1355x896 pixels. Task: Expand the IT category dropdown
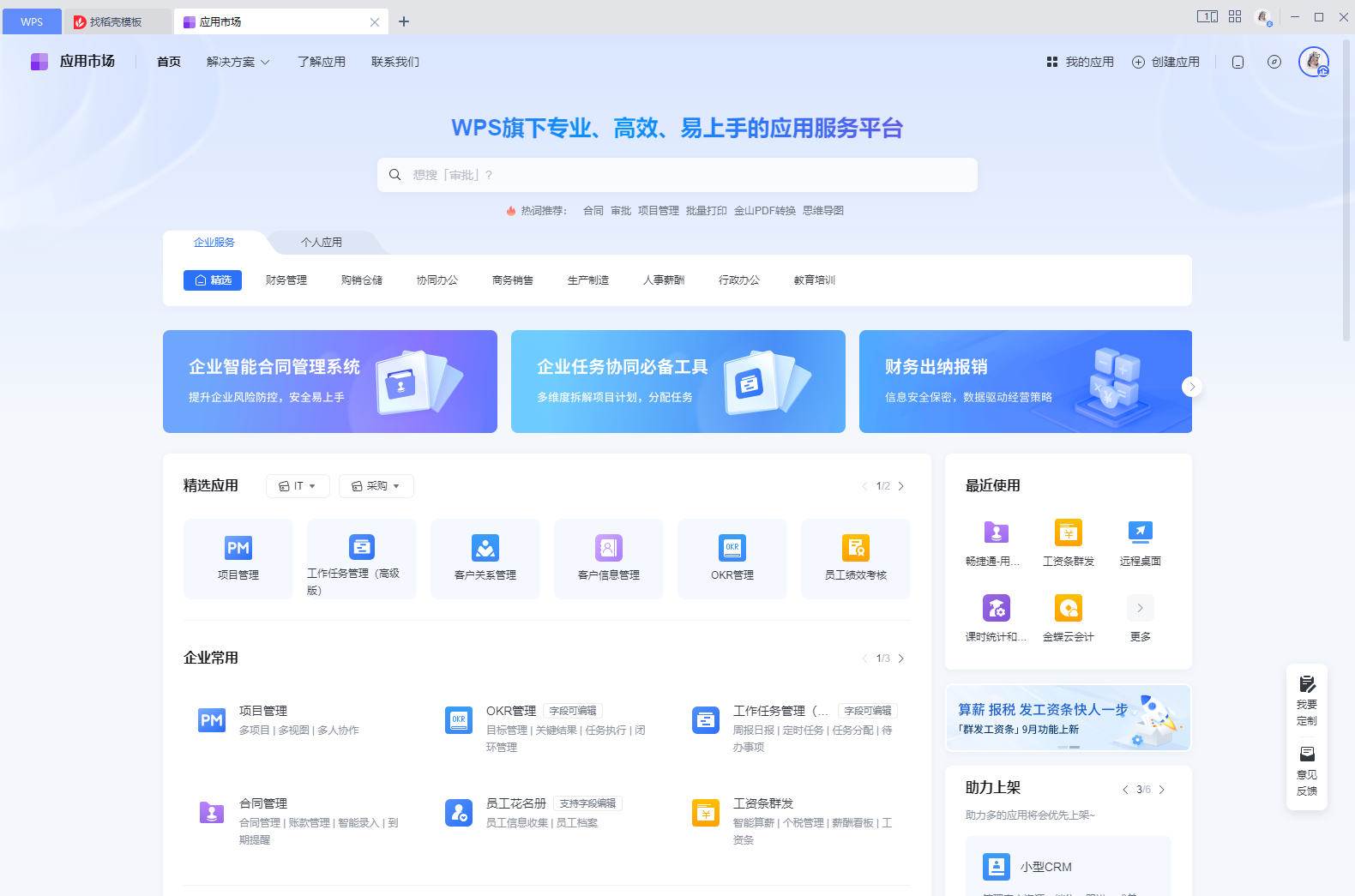click(298, 486)
